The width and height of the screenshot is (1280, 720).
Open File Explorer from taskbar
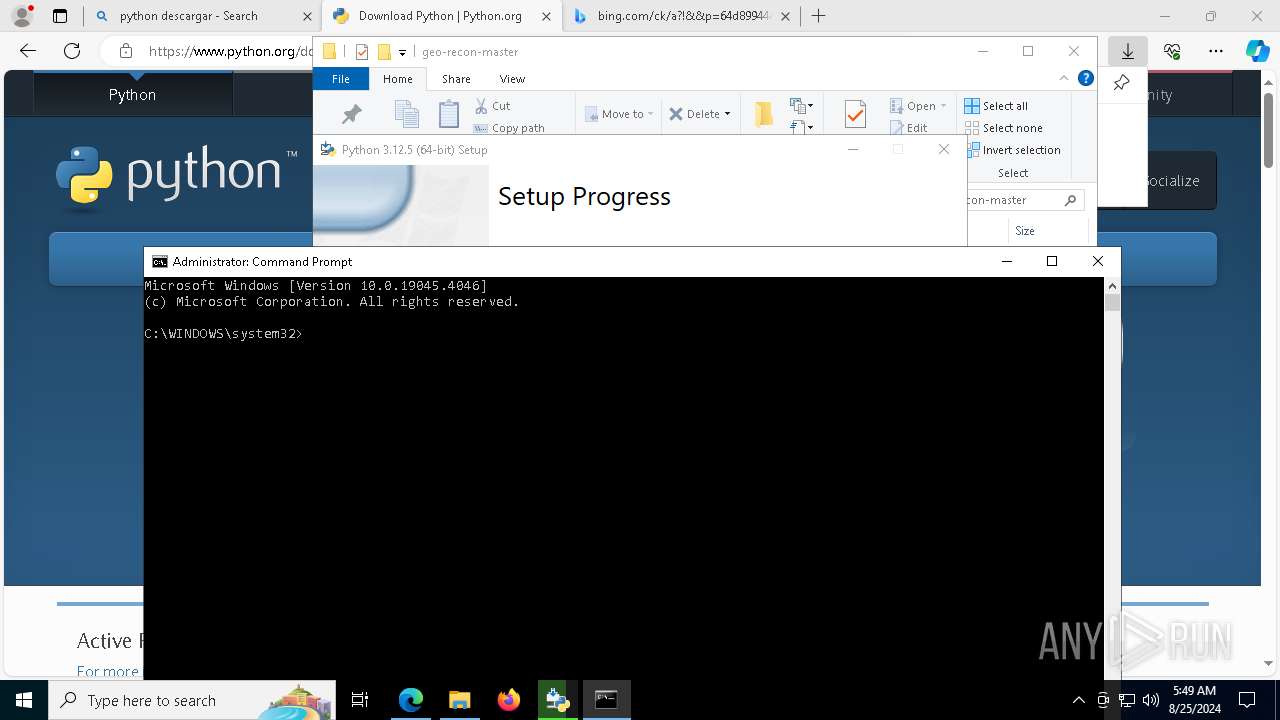(459, 700)
